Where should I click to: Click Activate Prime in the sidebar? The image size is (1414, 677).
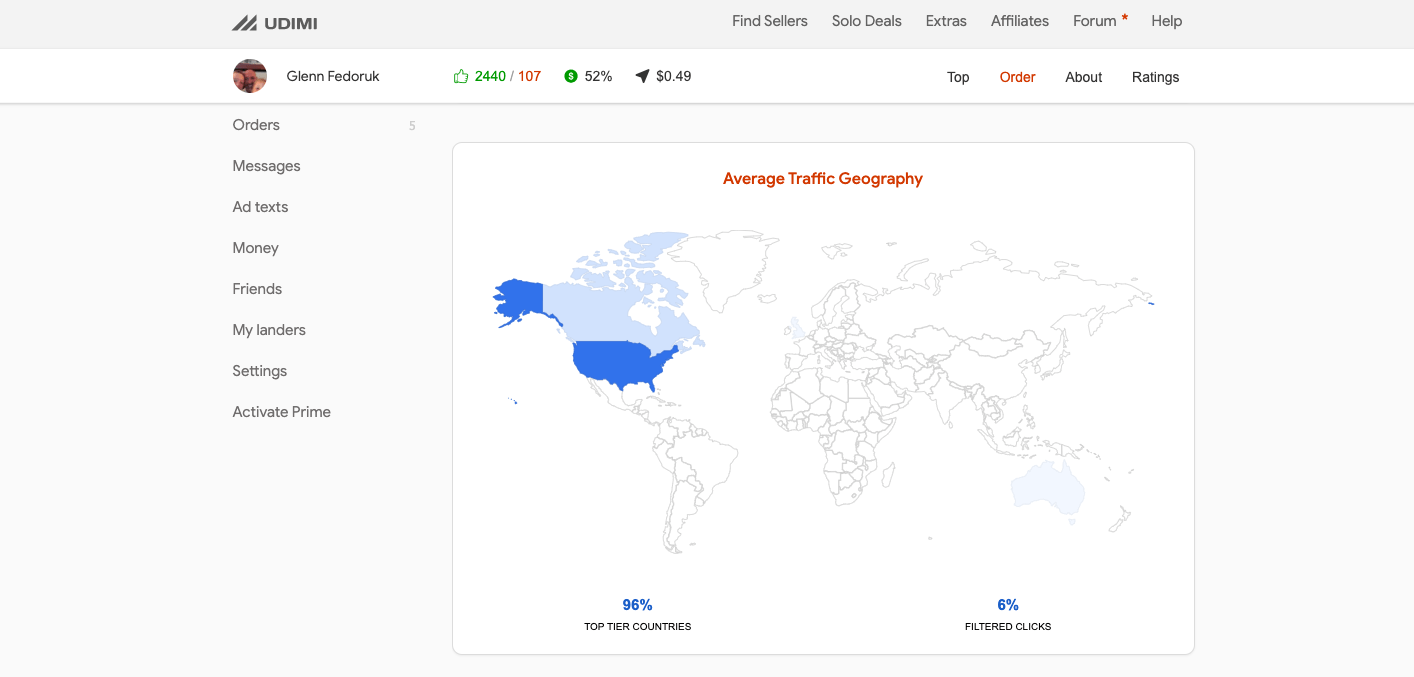[281, 412]
